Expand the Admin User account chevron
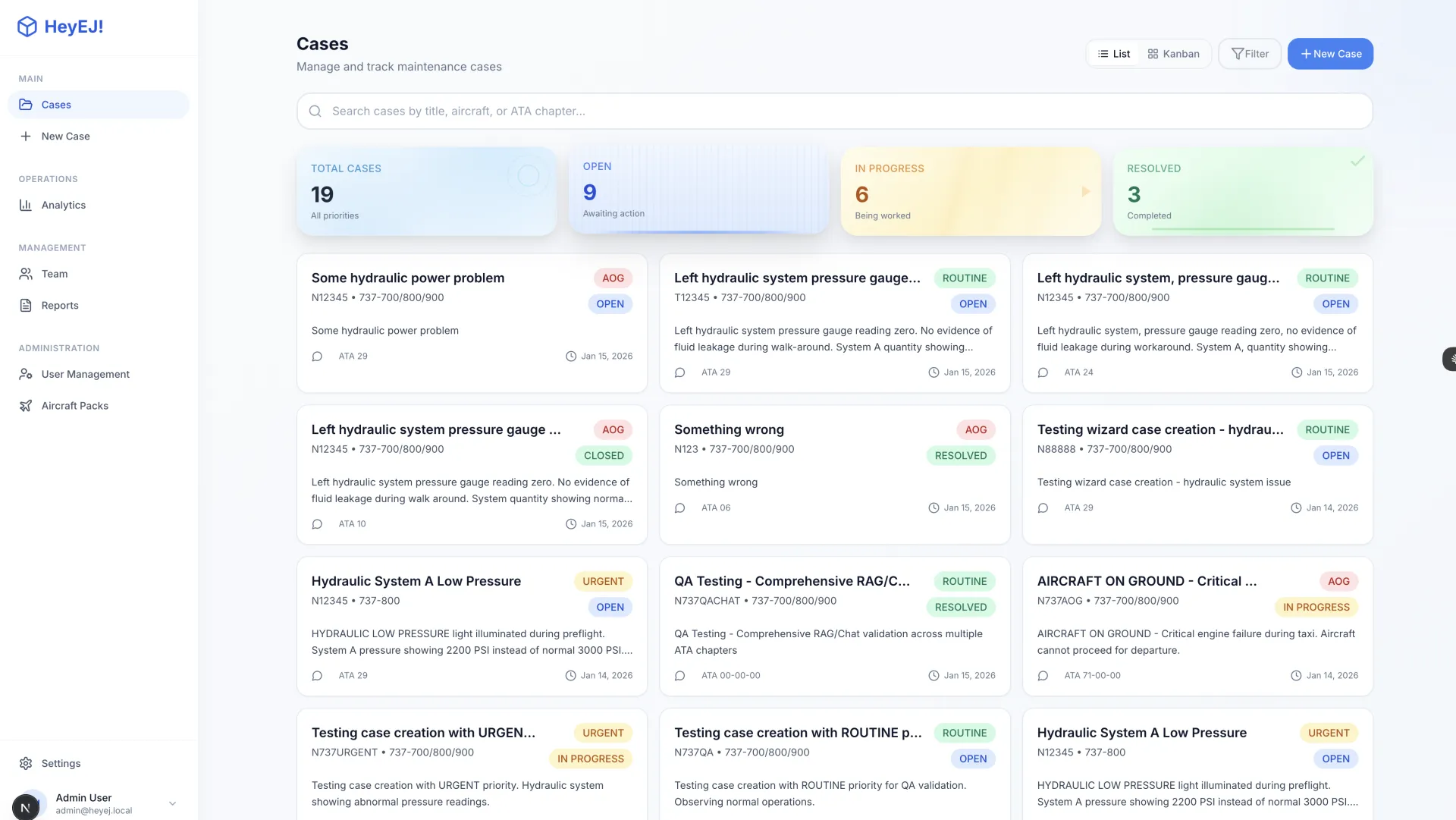 click(172, 803)
